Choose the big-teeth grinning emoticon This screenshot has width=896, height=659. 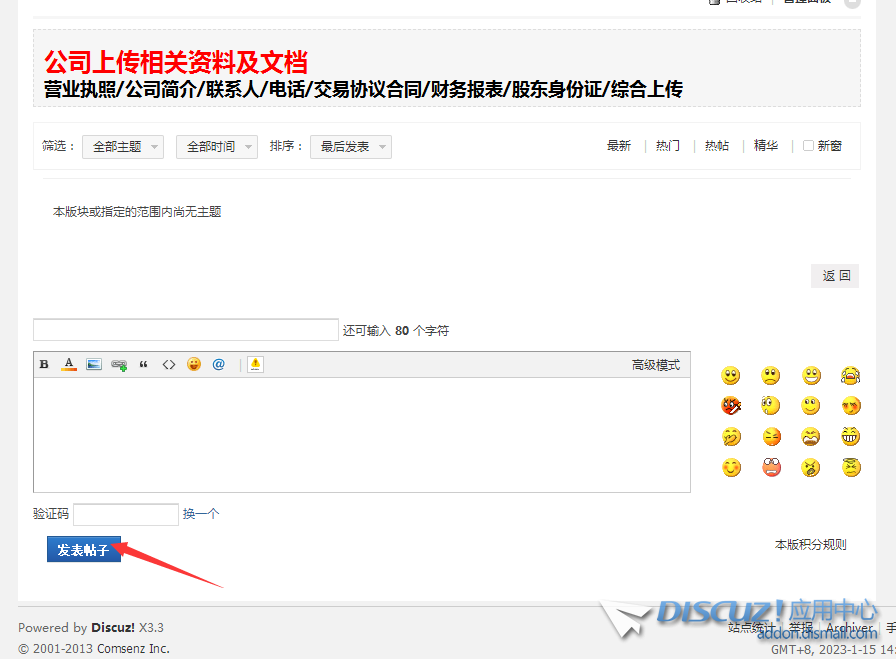click(851, 436)
